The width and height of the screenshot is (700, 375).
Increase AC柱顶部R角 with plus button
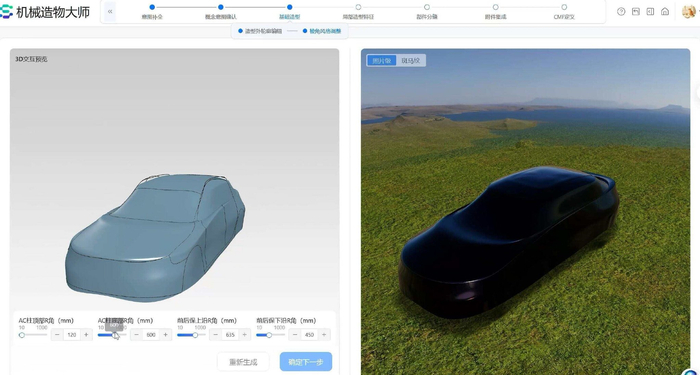click(x=86, y=334)
